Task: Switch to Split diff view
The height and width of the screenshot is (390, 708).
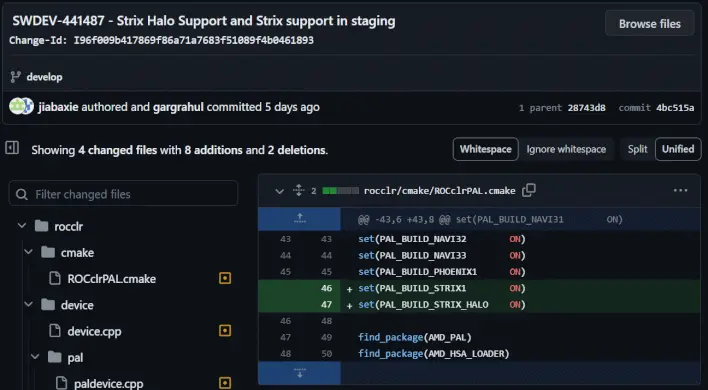Action: click(x=637, y=149)
